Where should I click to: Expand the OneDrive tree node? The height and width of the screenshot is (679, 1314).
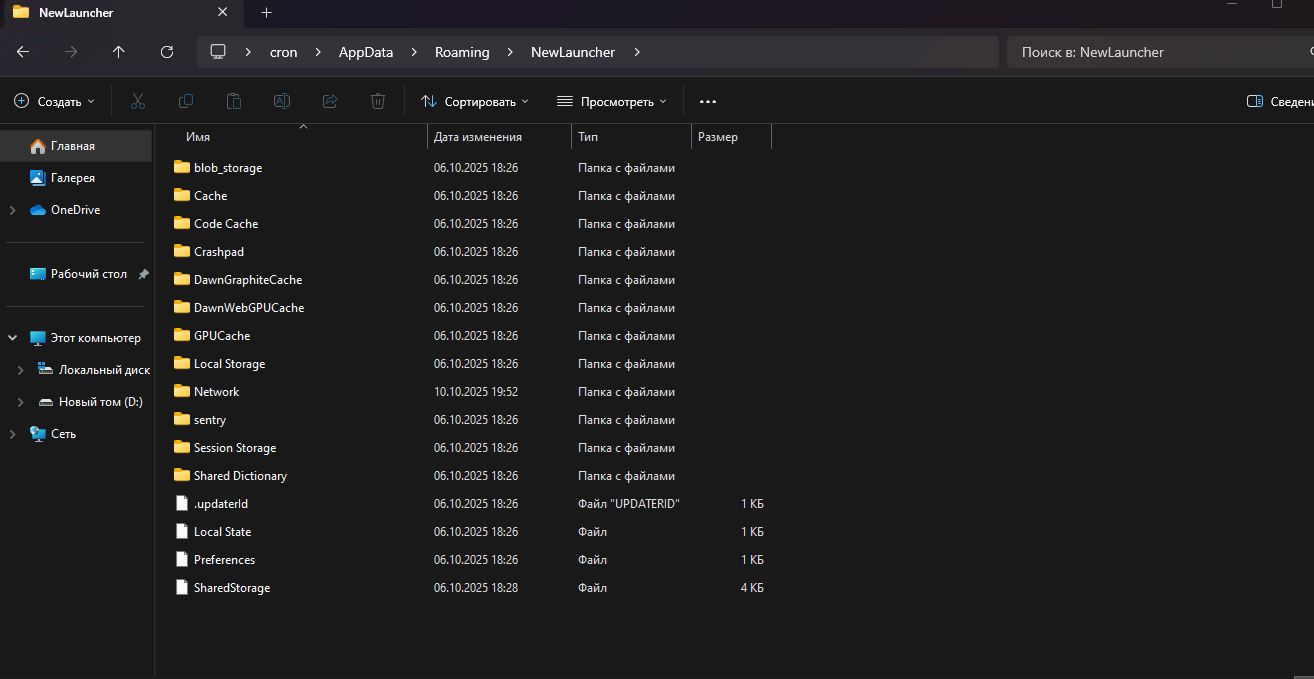pyautogui.click(x=12, y=210)
